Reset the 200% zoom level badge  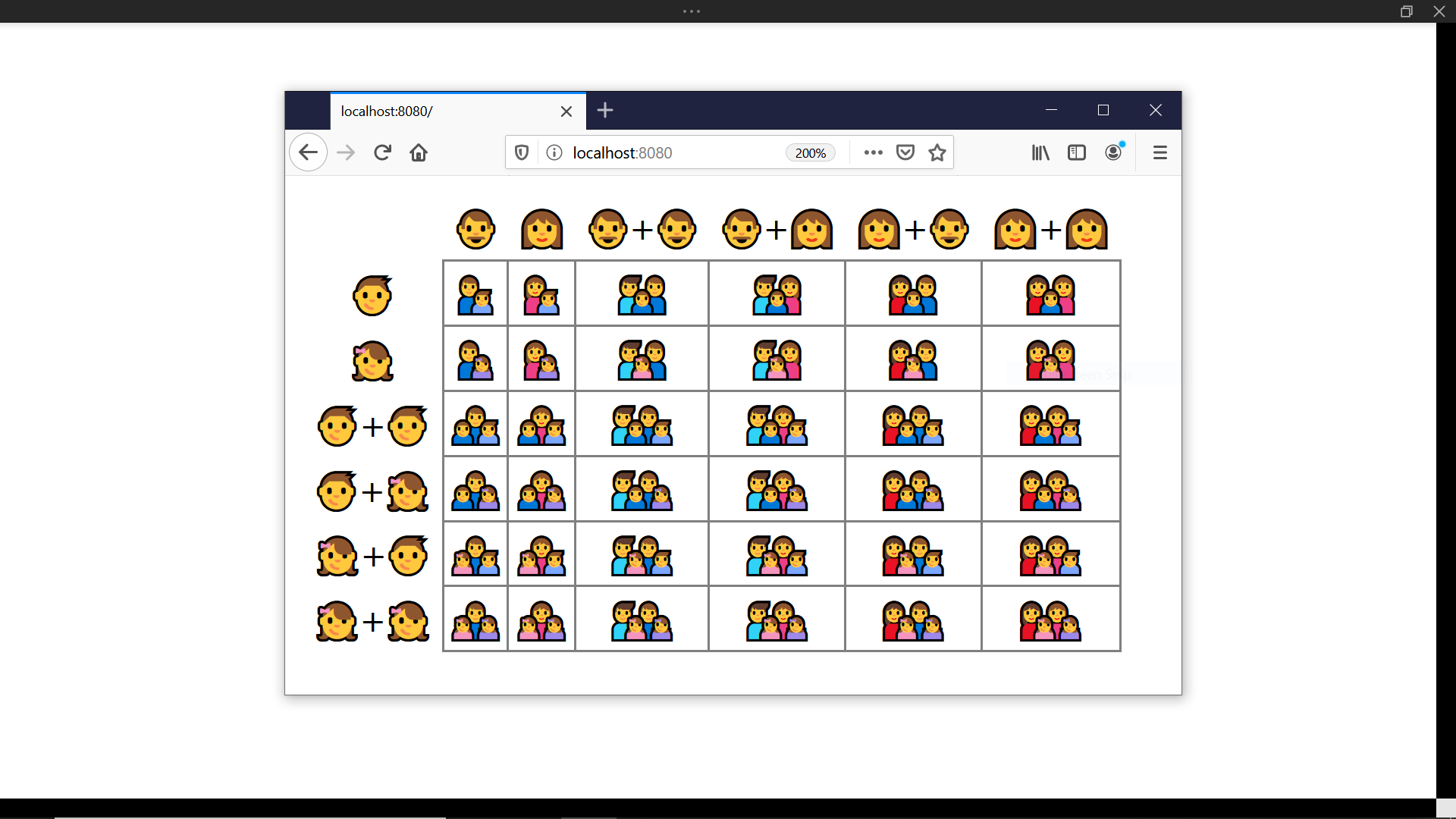(x=810, y=152)
